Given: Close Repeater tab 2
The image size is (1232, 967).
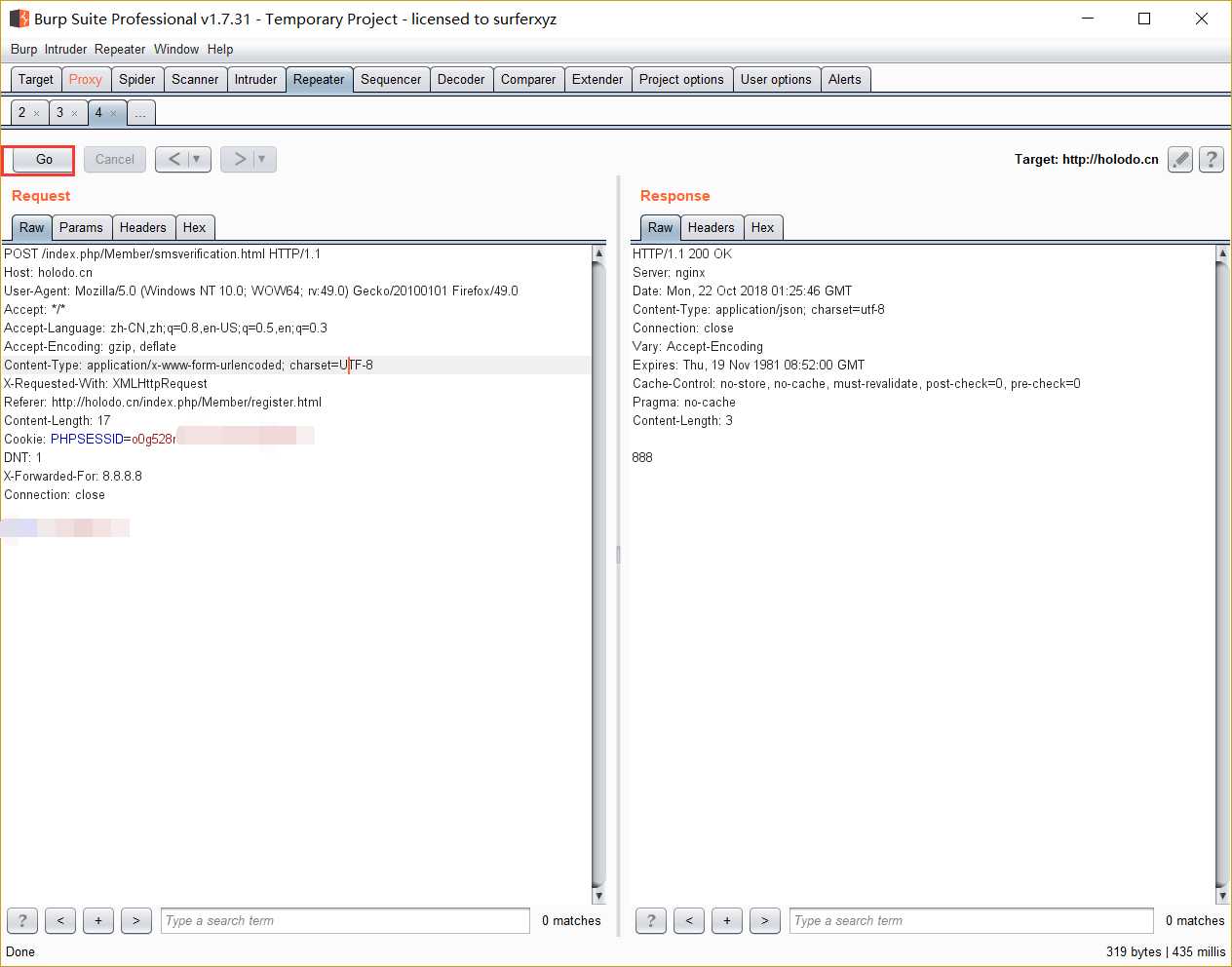Looking at the screenshot, I should pos(37,114).
